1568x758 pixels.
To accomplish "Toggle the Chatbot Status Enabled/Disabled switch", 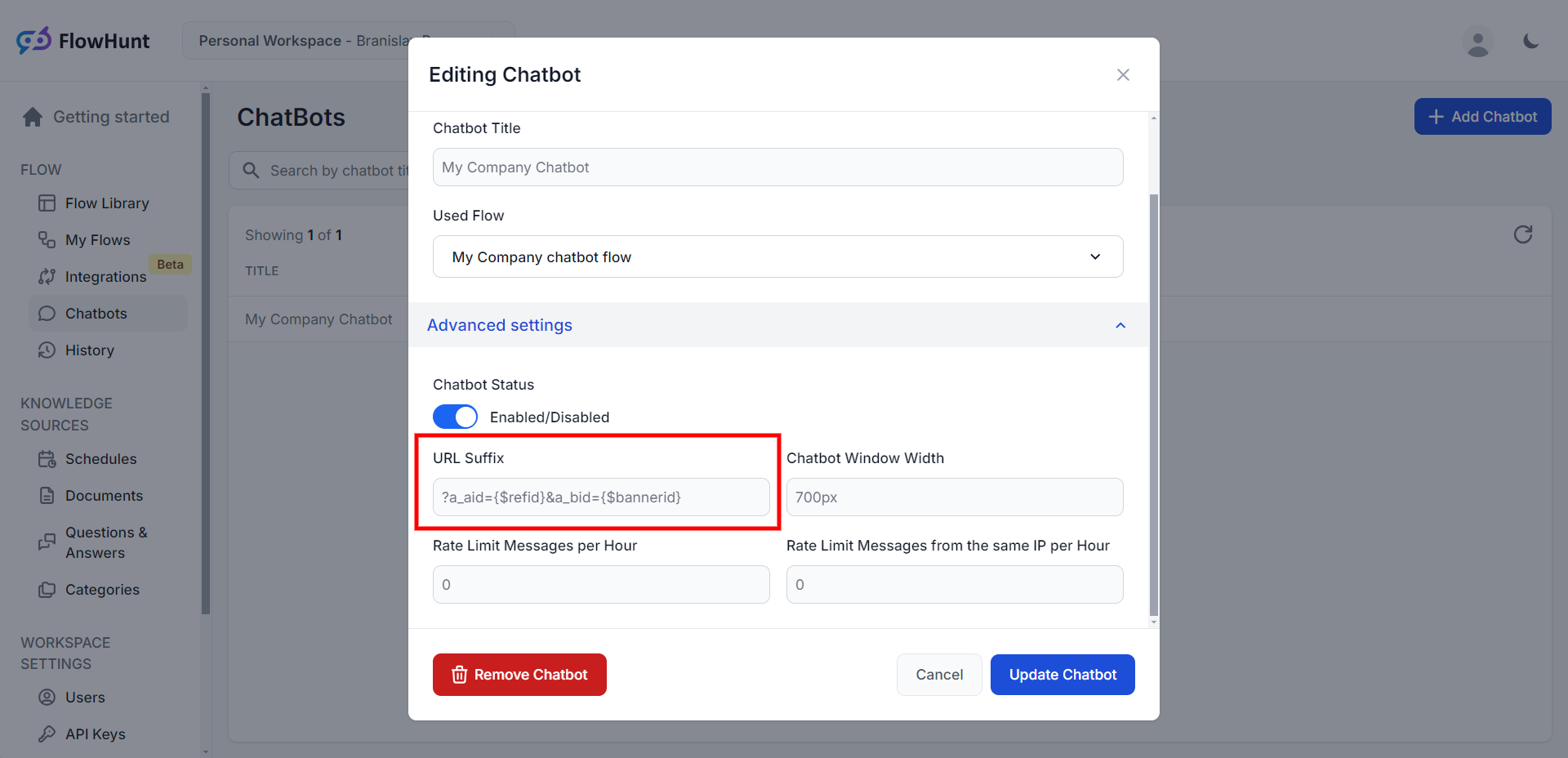I will (455, 417).
